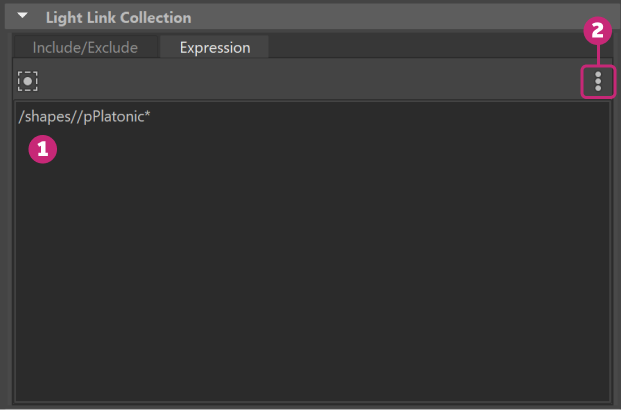Select the Expression tab
Image resolution: width=621 pixels, height=410 pixels.
point(215,47)
